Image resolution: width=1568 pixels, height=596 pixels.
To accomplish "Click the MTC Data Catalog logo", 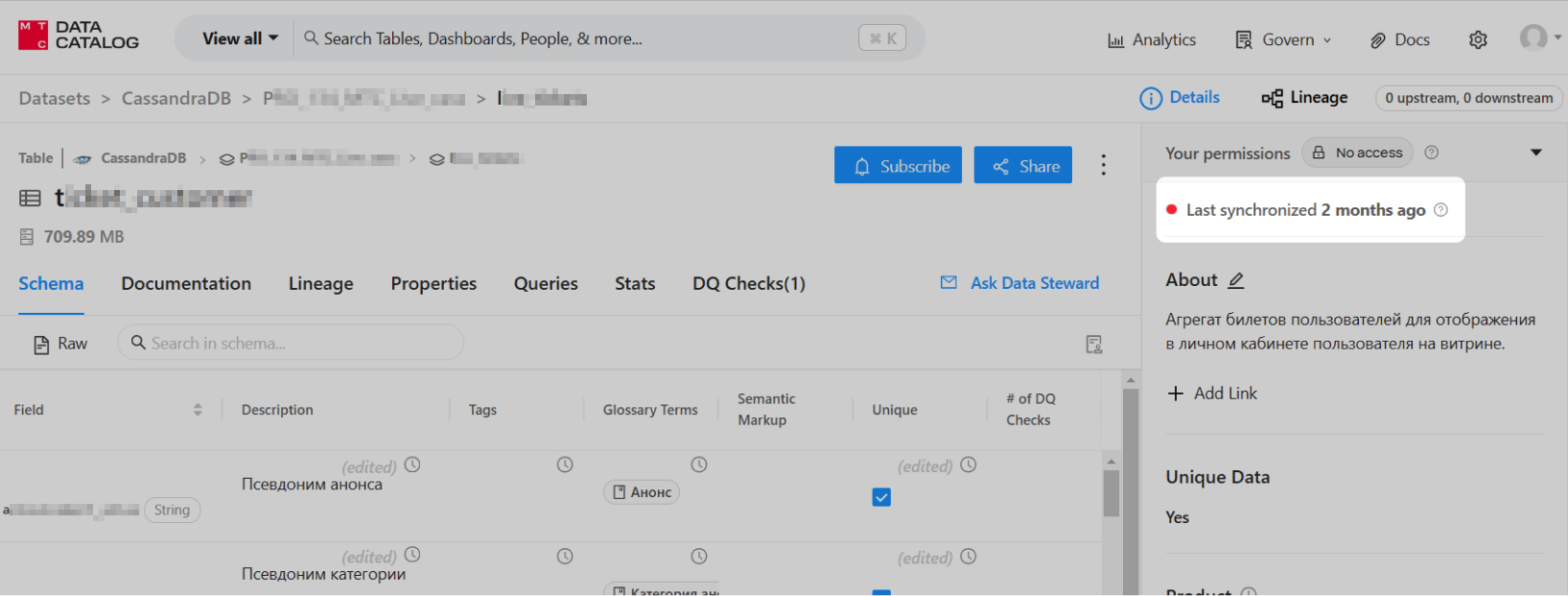I will (79, 36).
